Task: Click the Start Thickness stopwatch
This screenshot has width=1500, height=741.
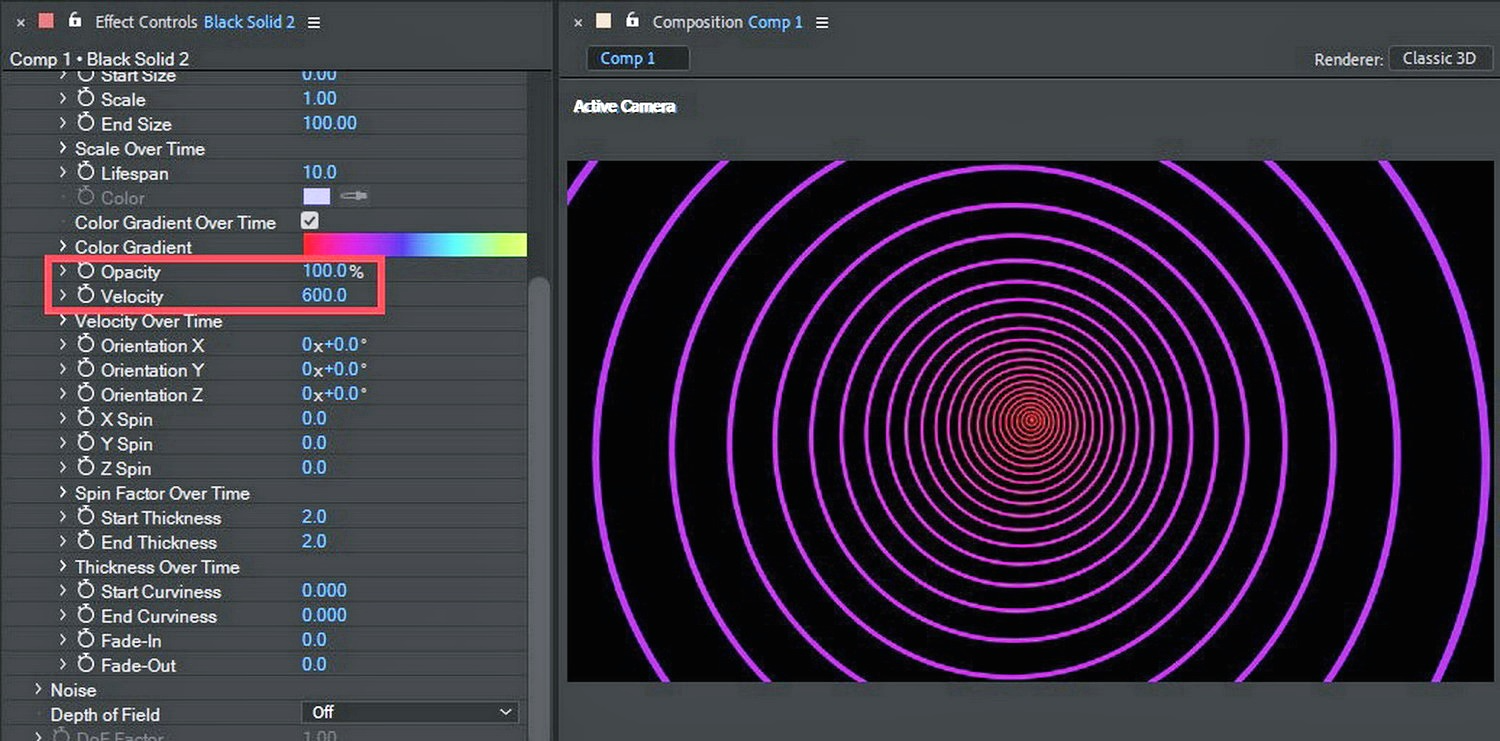Action: (86, 517)
